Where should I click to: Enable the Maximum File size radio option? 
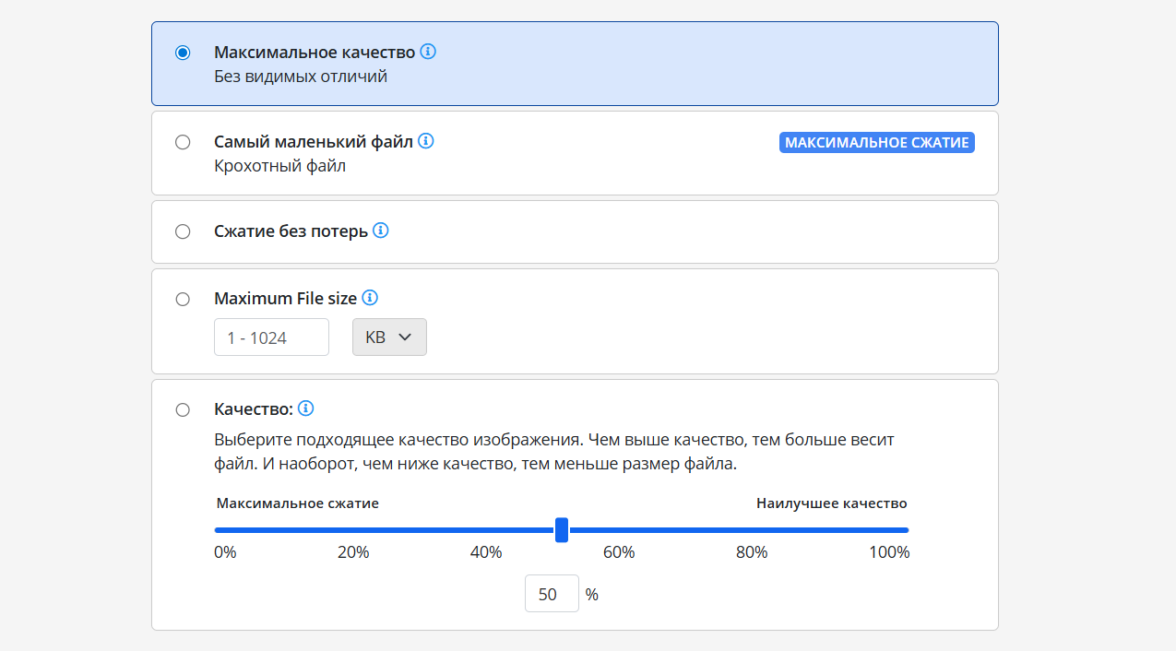(183, 299)
